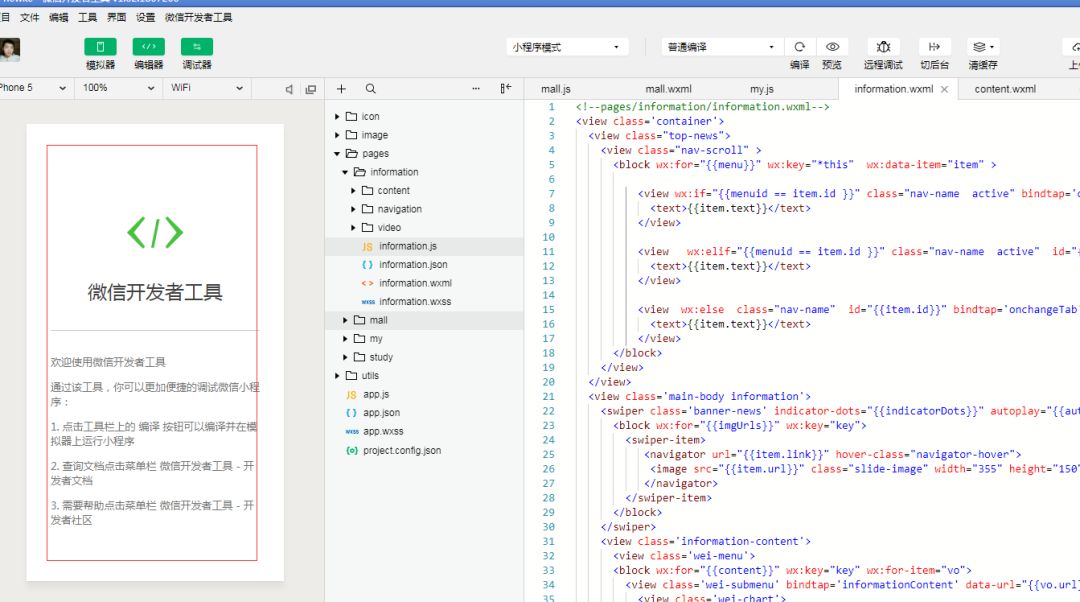Expand the image folder
The image size is (1080, 602).
coord(337,135)
